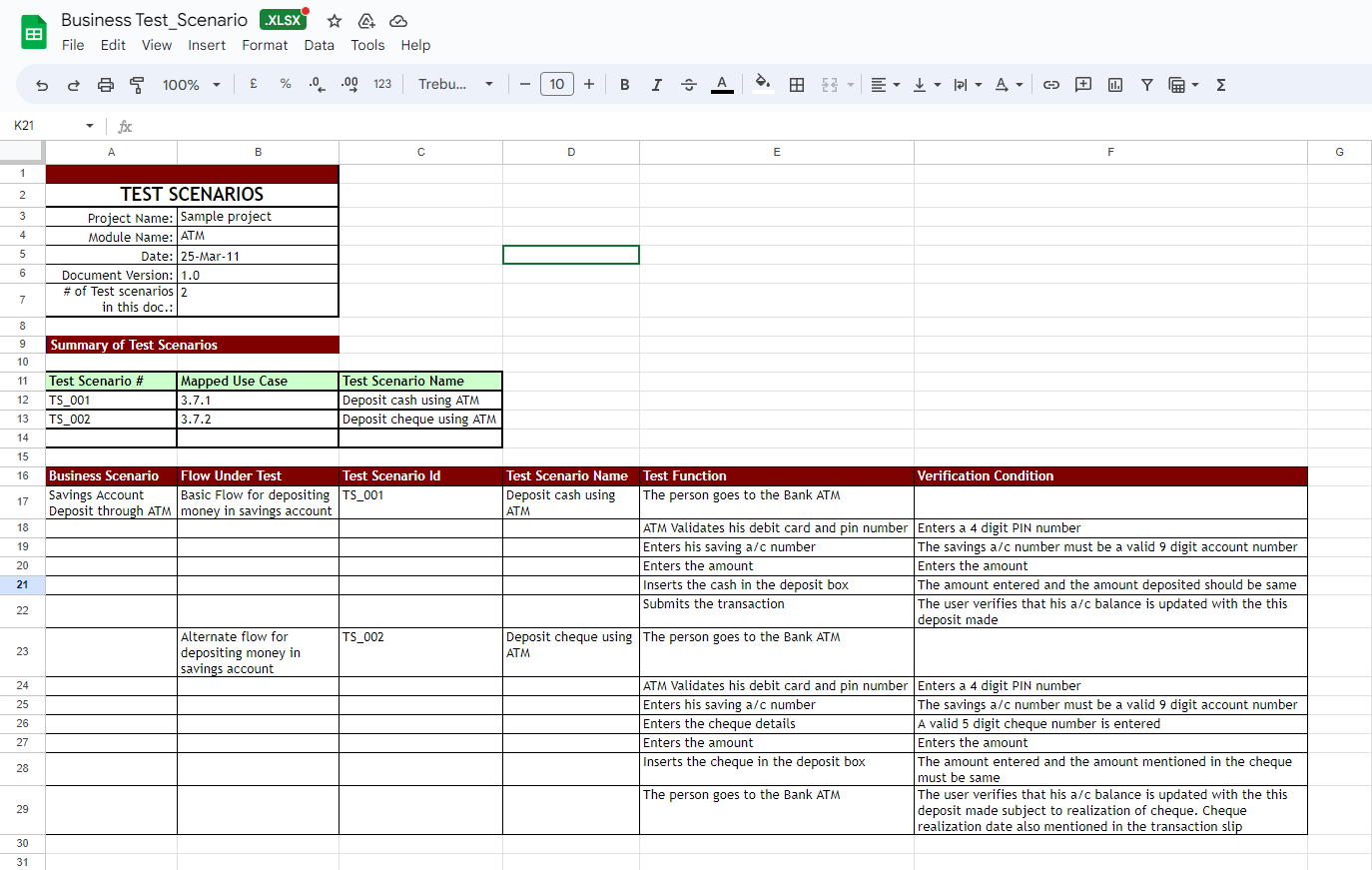Toggle bold formatting
The height and width of the screenshot is (870, 1372).
coord(625,85)
